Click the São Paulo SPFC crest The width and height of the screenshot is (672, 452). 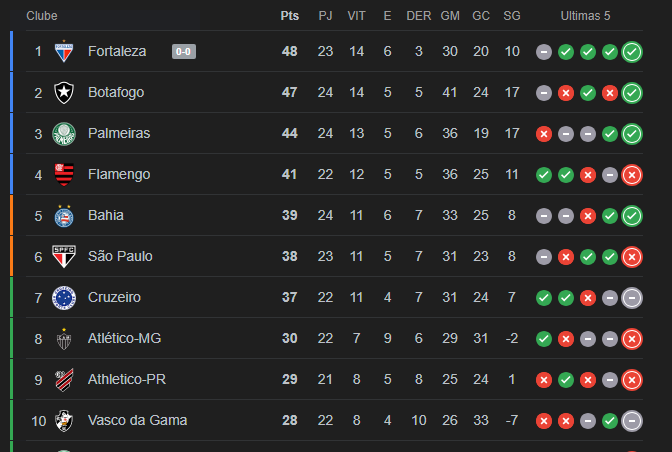pos(64,257)
